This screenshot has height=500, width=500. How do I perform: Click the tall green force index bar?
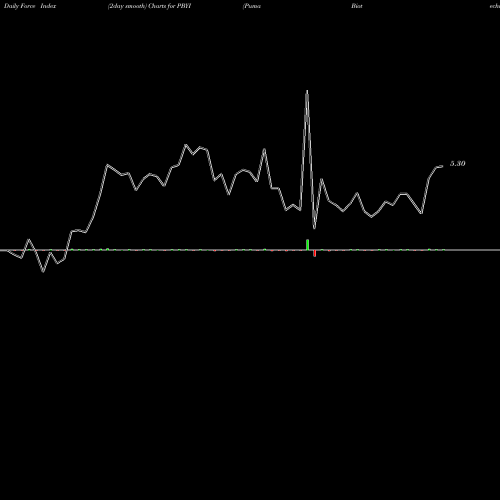307,244
